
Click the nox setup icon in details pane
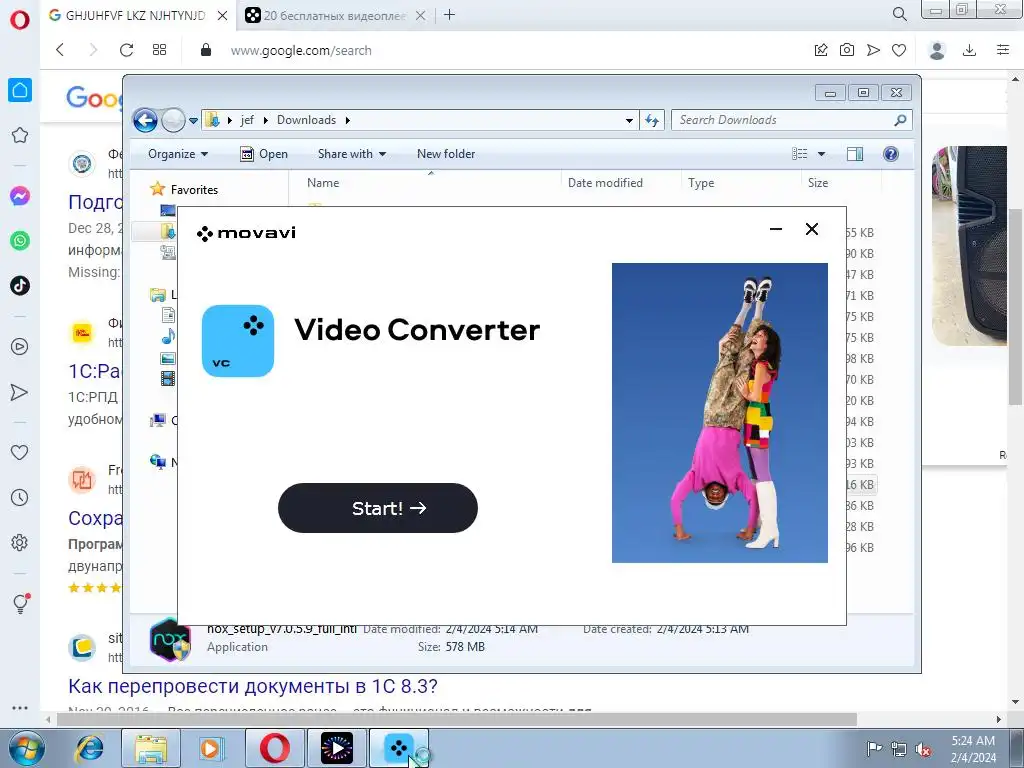(170, 640)
